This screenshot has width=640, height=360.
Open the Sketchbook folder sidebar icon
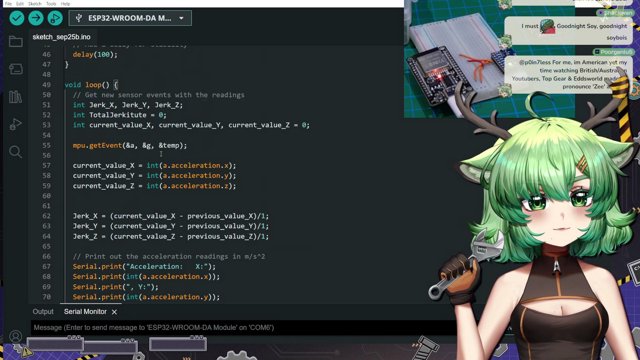[16, 41]
